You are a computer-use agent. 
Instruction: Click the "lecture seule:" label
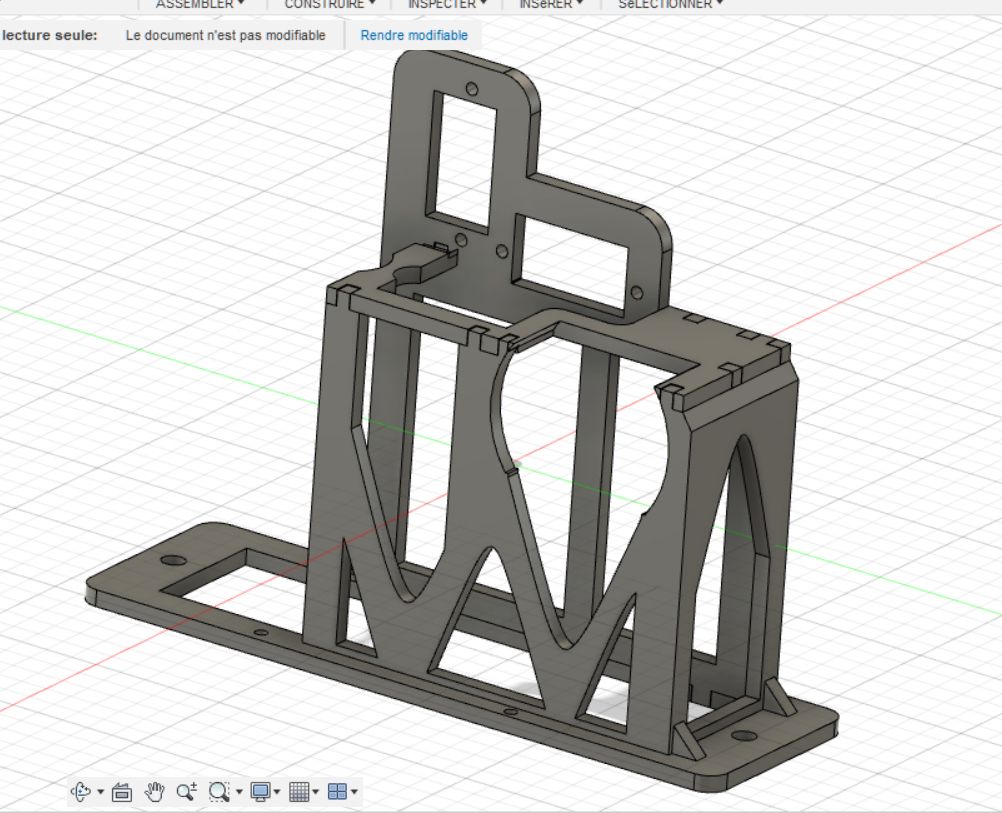click(50, 35)
